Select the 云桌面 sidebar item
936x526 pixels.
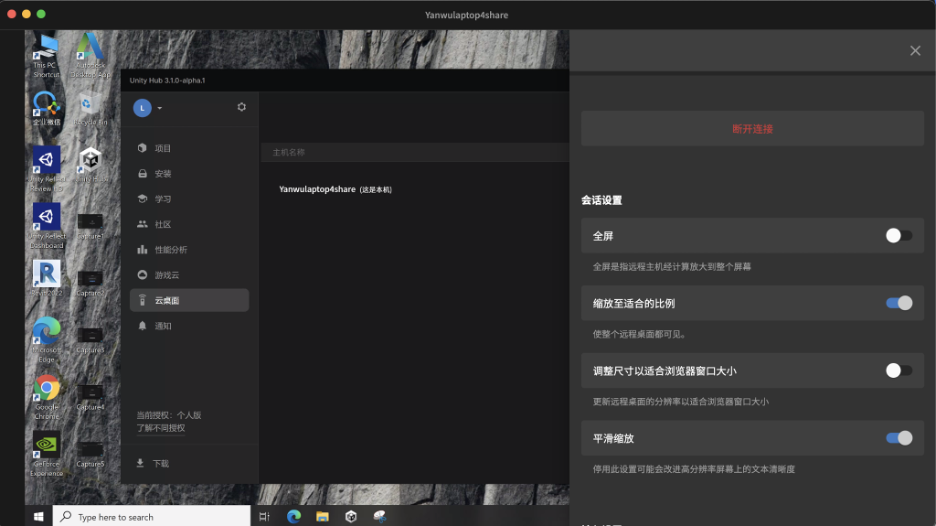(189, 300)
